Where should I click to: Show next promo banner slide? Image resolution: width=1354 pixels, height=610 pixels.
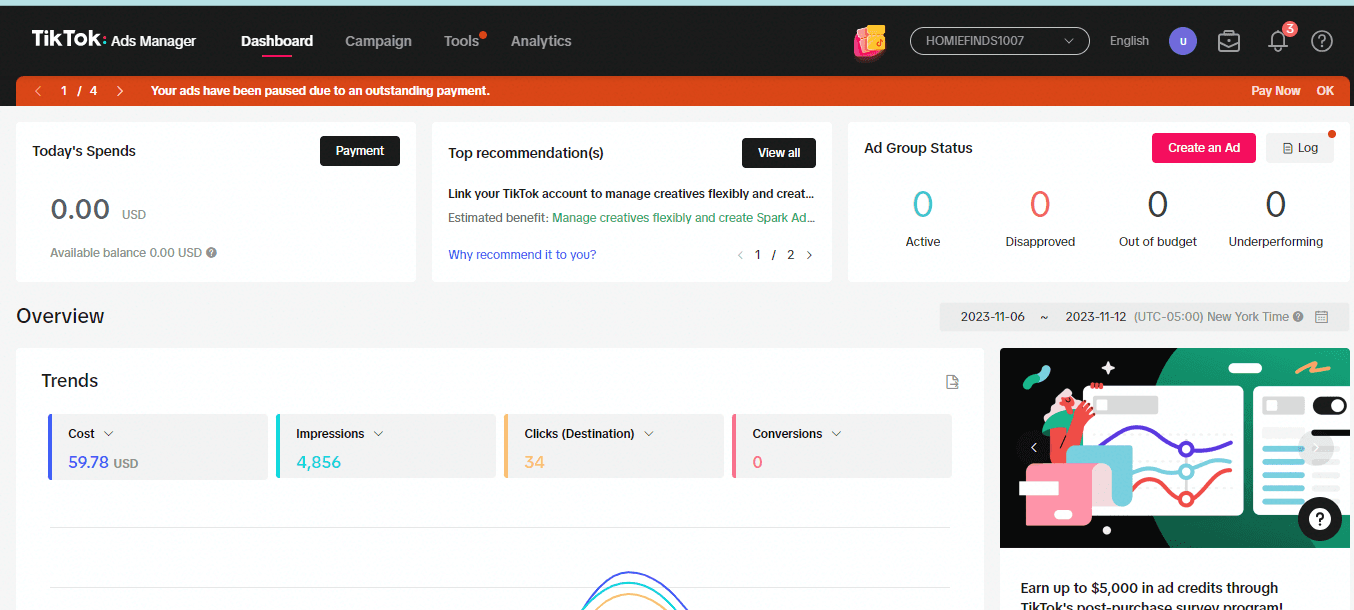point(1314,447)
